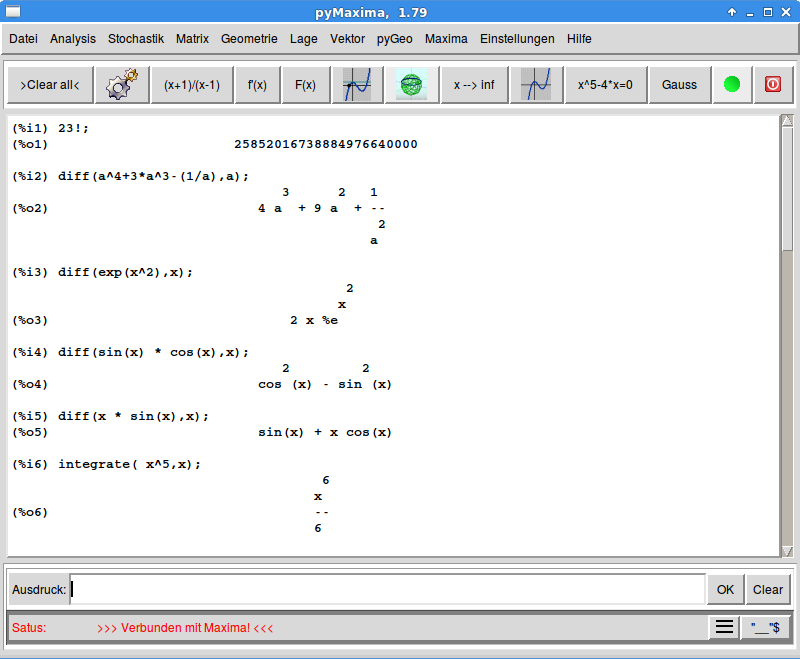Open the blue function plot icon
800x659 pixels.
click(357, 85)
